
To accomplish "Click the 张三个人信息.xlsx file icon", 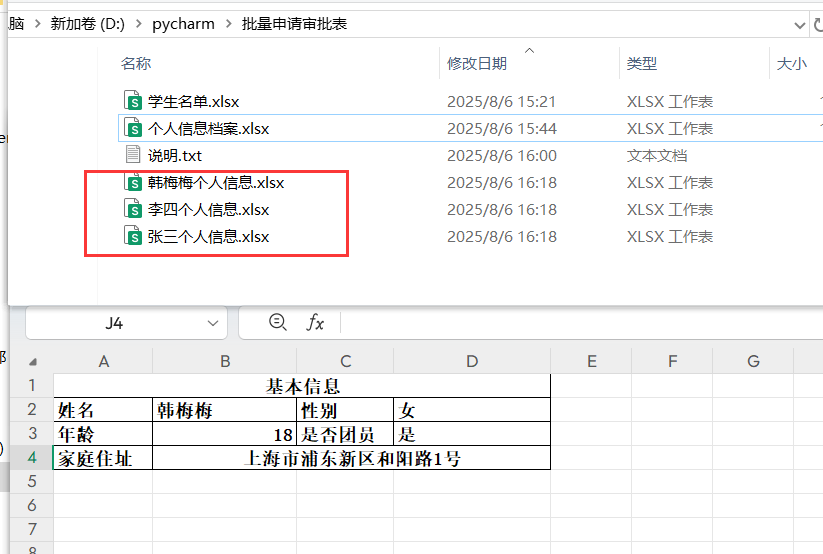I will pos(133,236).
